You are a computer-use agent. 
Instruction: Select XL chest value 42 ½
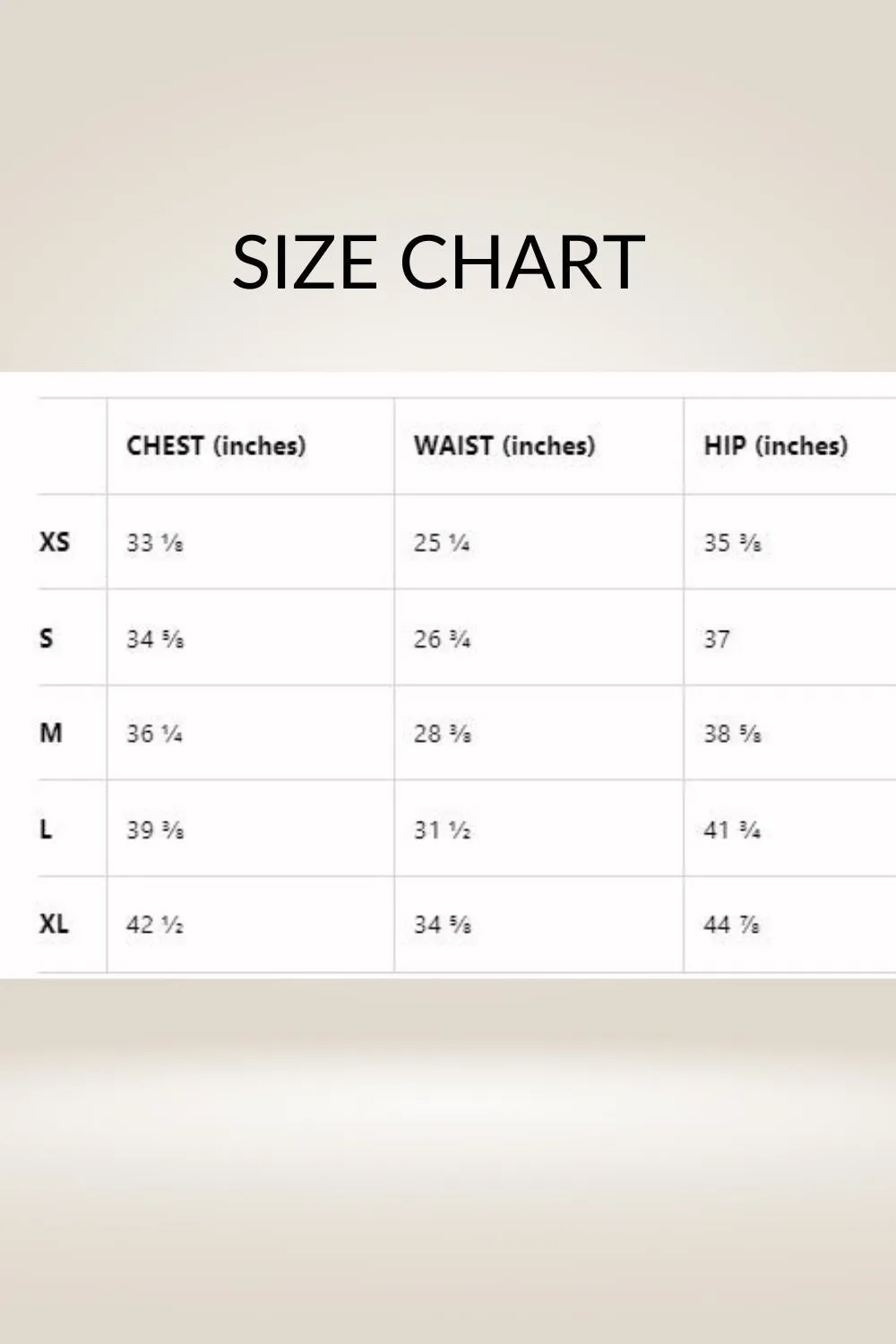pos(155,925)
